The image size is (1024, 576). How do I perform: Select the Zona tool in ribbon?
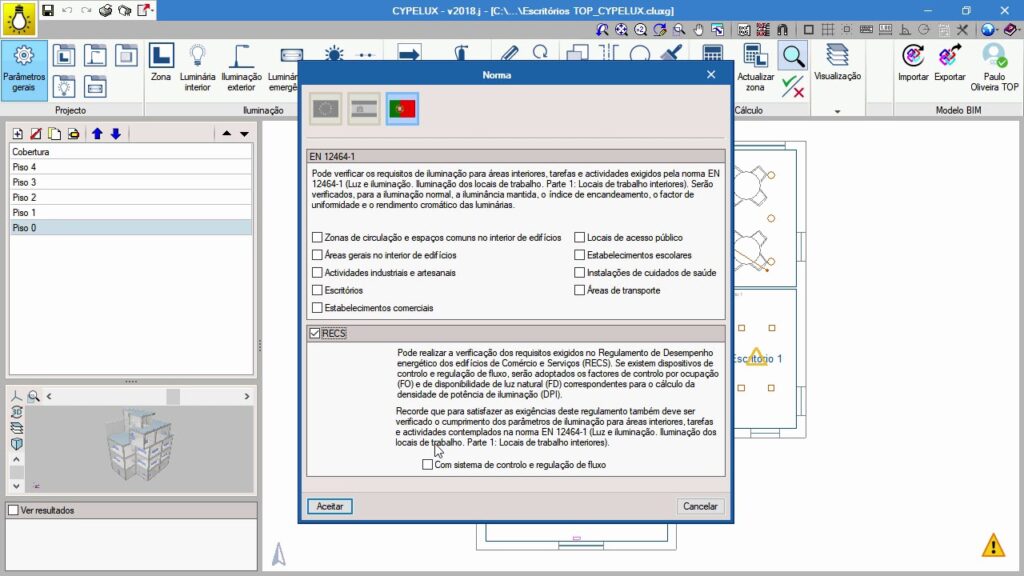click(161, 56)
